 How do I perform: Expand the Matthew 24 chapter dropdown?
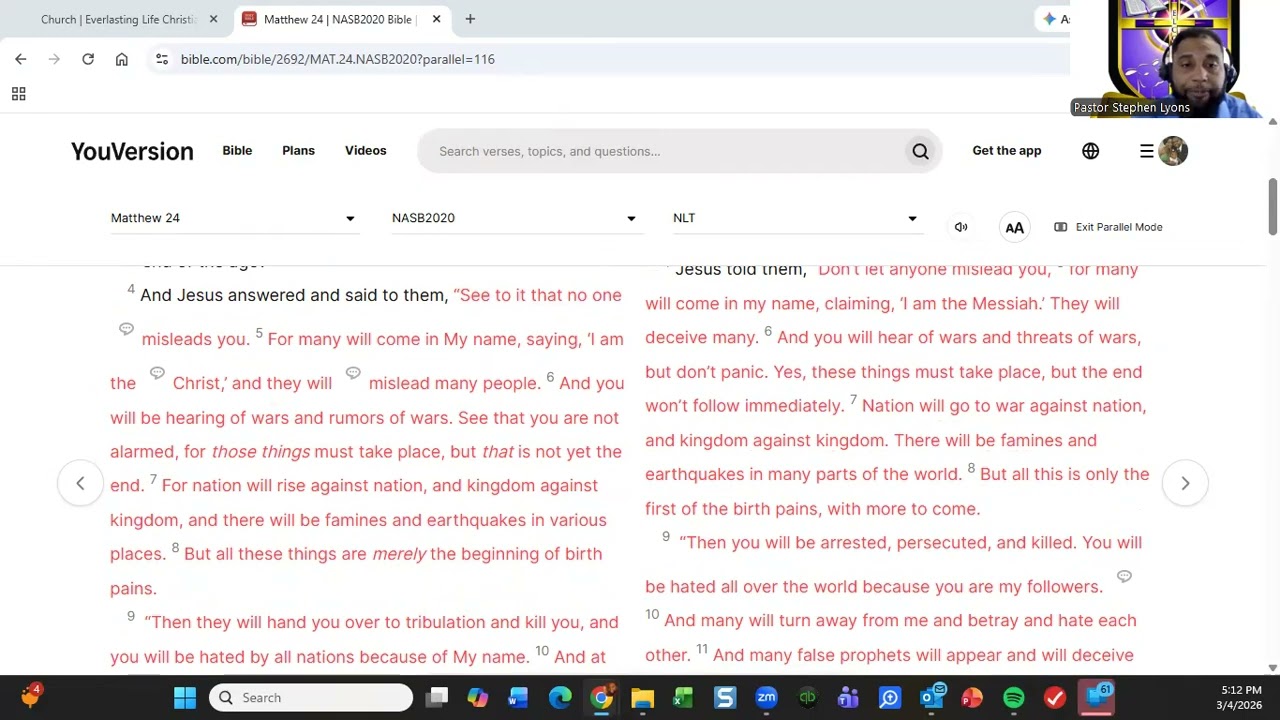pyautogui.click(x=233, y=218)
